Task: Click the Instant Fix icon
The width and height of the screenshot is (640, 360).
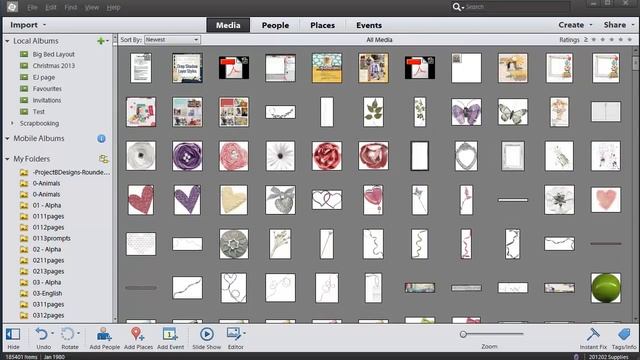Action: tap(593, 334)
